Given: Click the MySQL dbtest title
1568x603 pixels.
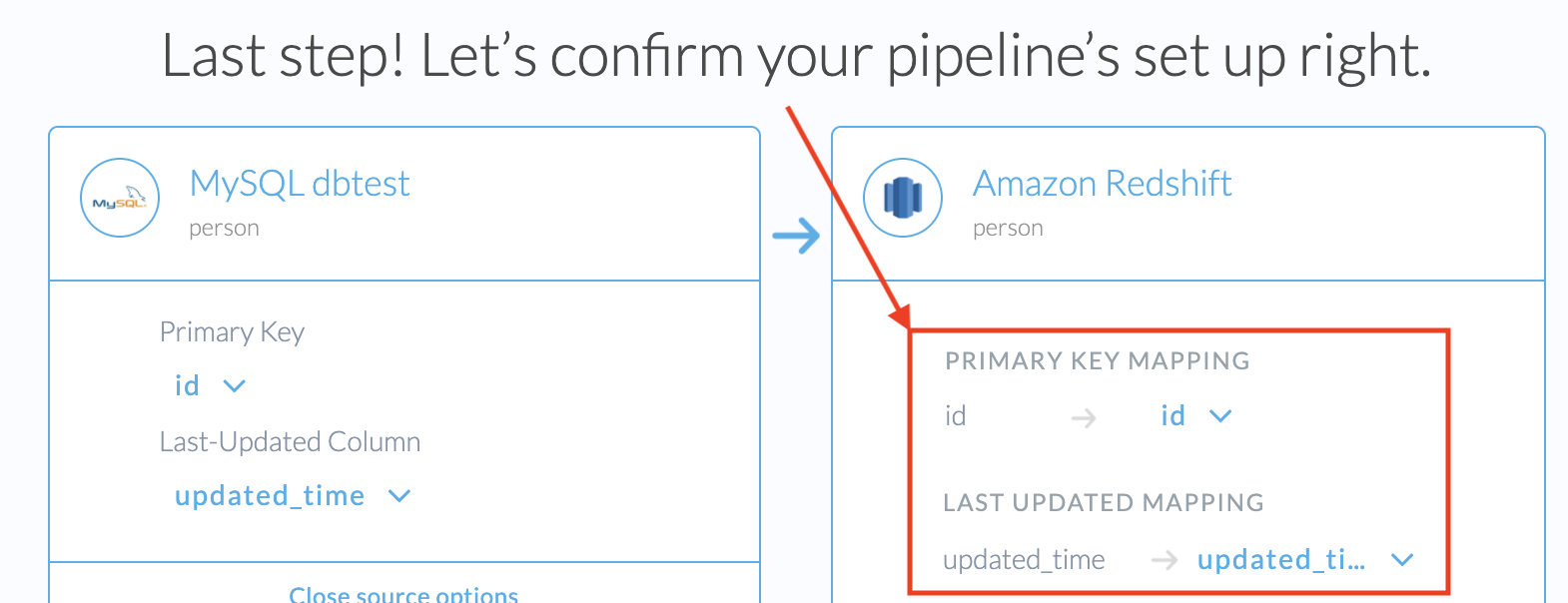Looking at the screenshot, I should point(300,184).
